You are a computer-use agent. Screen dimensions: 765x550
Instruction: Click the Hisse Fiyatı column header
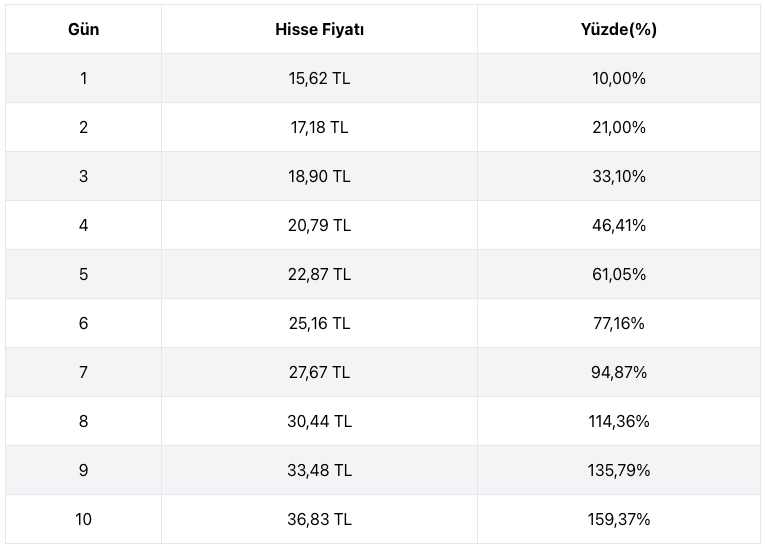tap(319, 29)
